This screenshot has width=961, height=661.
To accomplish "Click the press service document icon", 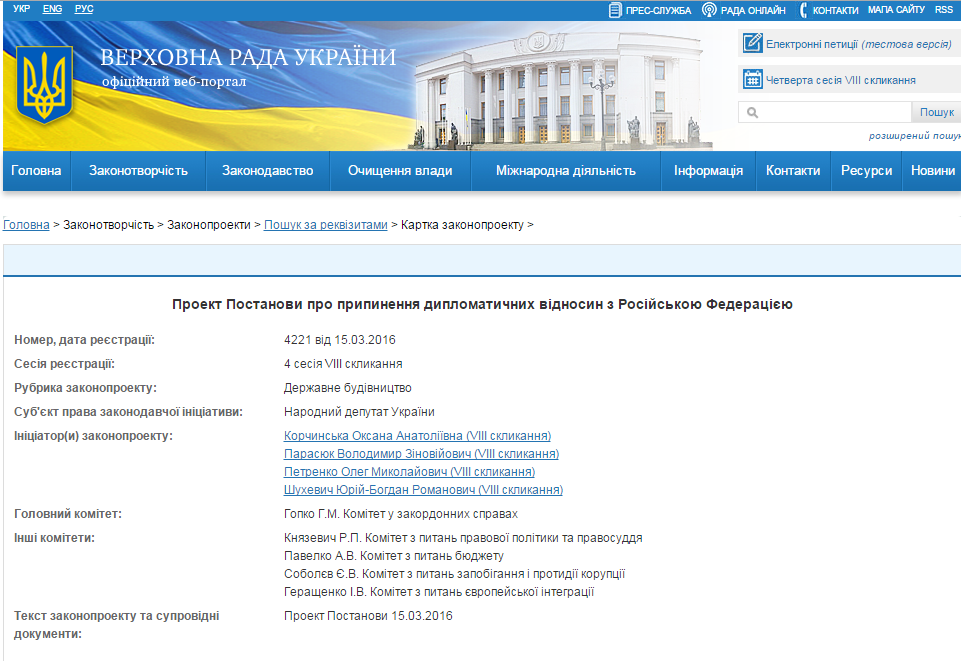I will pos(615,10).
